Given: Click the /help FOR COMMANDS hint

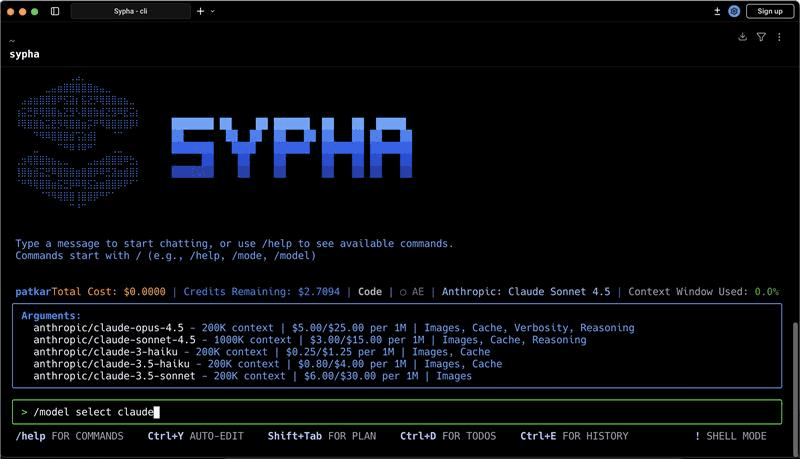Looking at the screenshot, I should [x=69, y=436].
